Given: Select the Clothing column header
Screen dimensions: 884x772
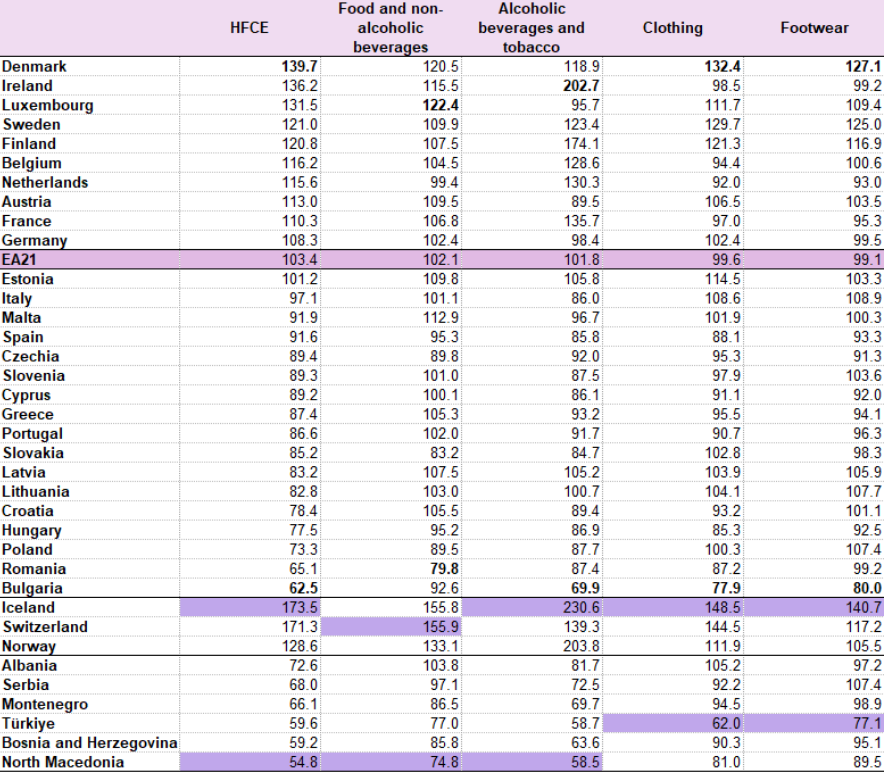Looking at the screenshot, I should (x=673, y=28).
